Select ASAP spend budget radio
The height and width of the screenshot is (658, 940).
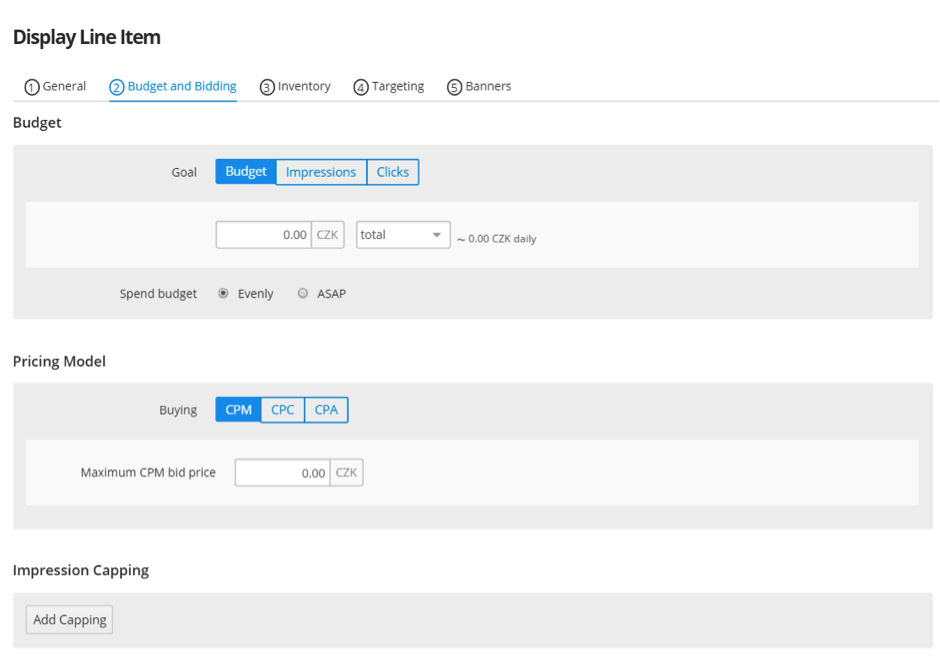pyautogui.click(x=303, y=293)
